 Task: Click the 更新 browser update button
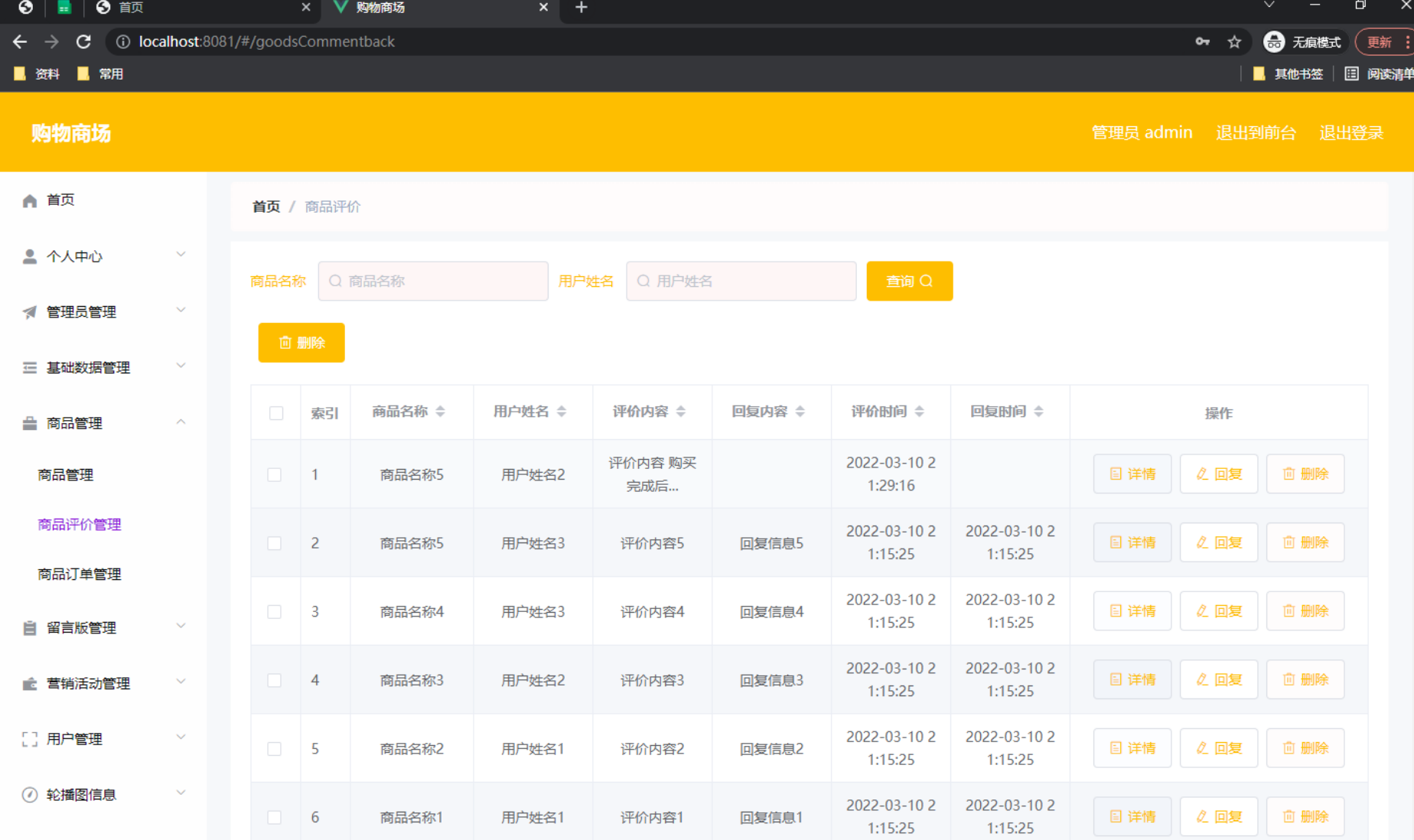(1383, 42)
